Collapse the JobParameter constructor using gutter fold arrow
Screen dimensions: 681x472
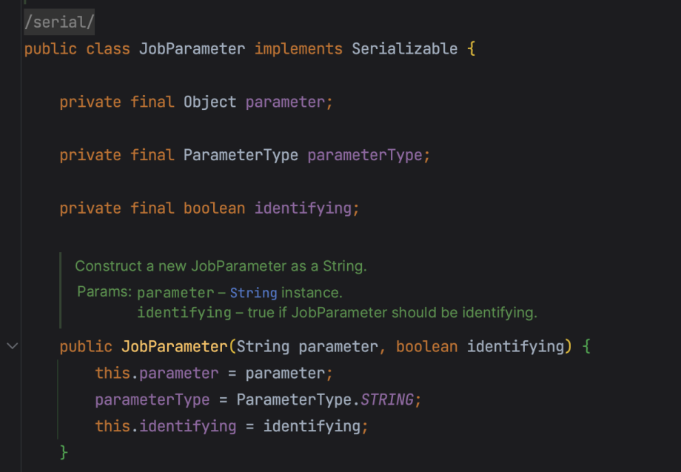pos(12,346)
